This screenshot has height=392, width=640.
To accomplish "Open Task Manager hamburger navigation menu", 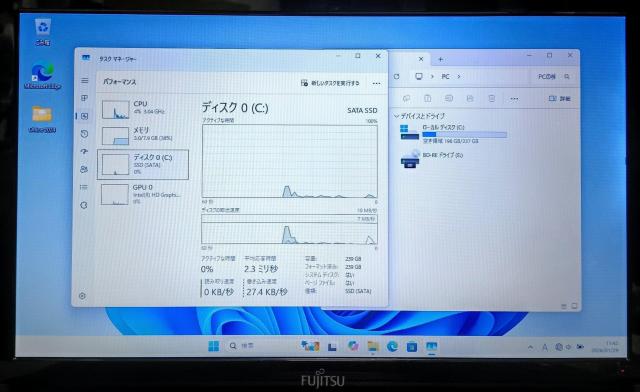I will [84, 80].
